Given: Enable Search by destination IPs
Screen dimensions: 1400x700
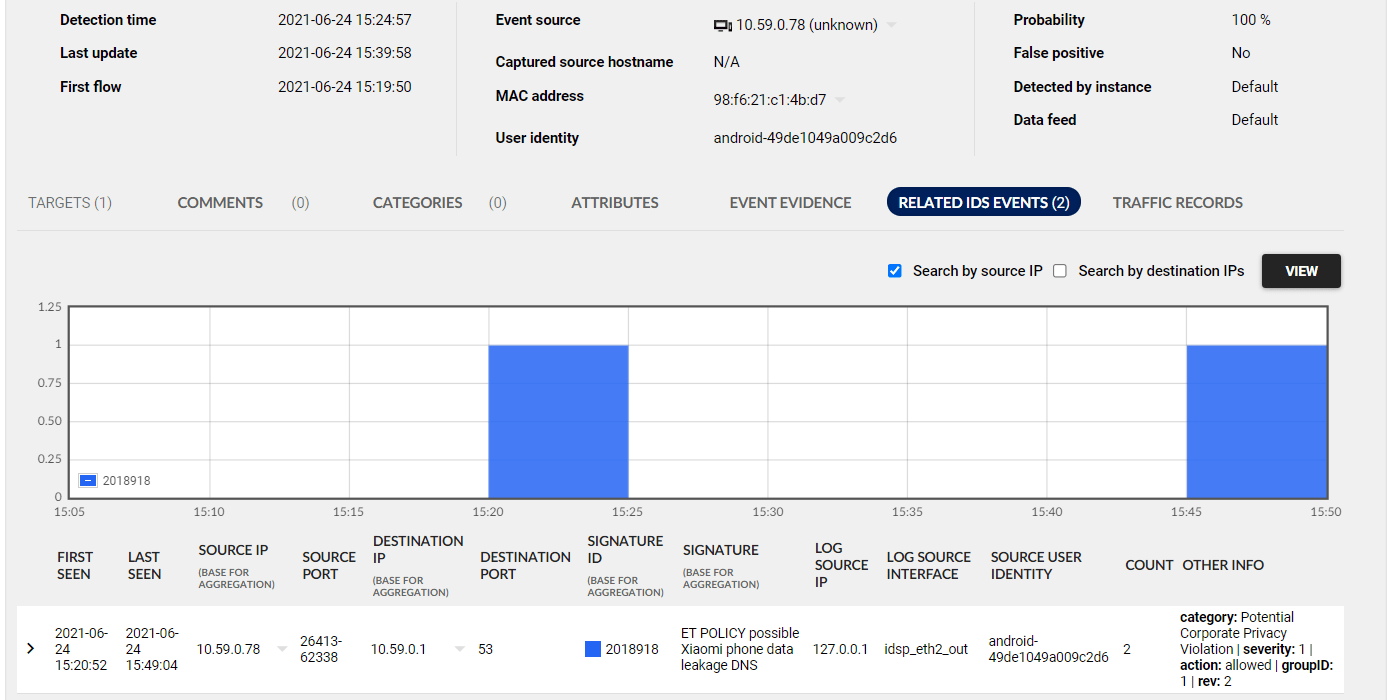Looking at the screenshot, I should pyautogui.click(x=1060, y=271).
